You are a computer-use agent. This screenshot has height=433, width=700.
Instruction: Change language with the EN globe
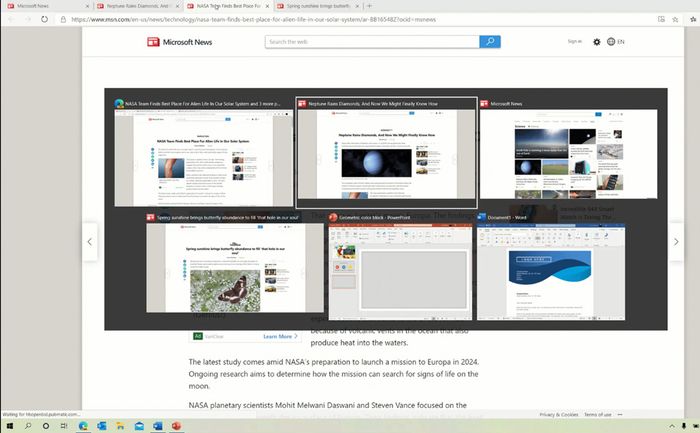[x=616, y=42]
